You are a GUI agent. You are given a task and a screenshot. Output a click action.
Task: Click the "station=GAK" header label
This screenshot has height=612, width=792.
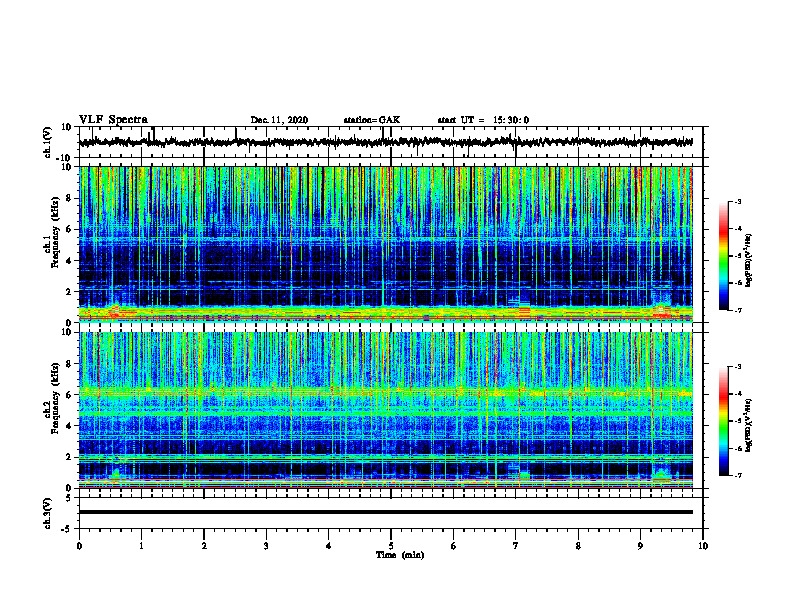point(372,120)
